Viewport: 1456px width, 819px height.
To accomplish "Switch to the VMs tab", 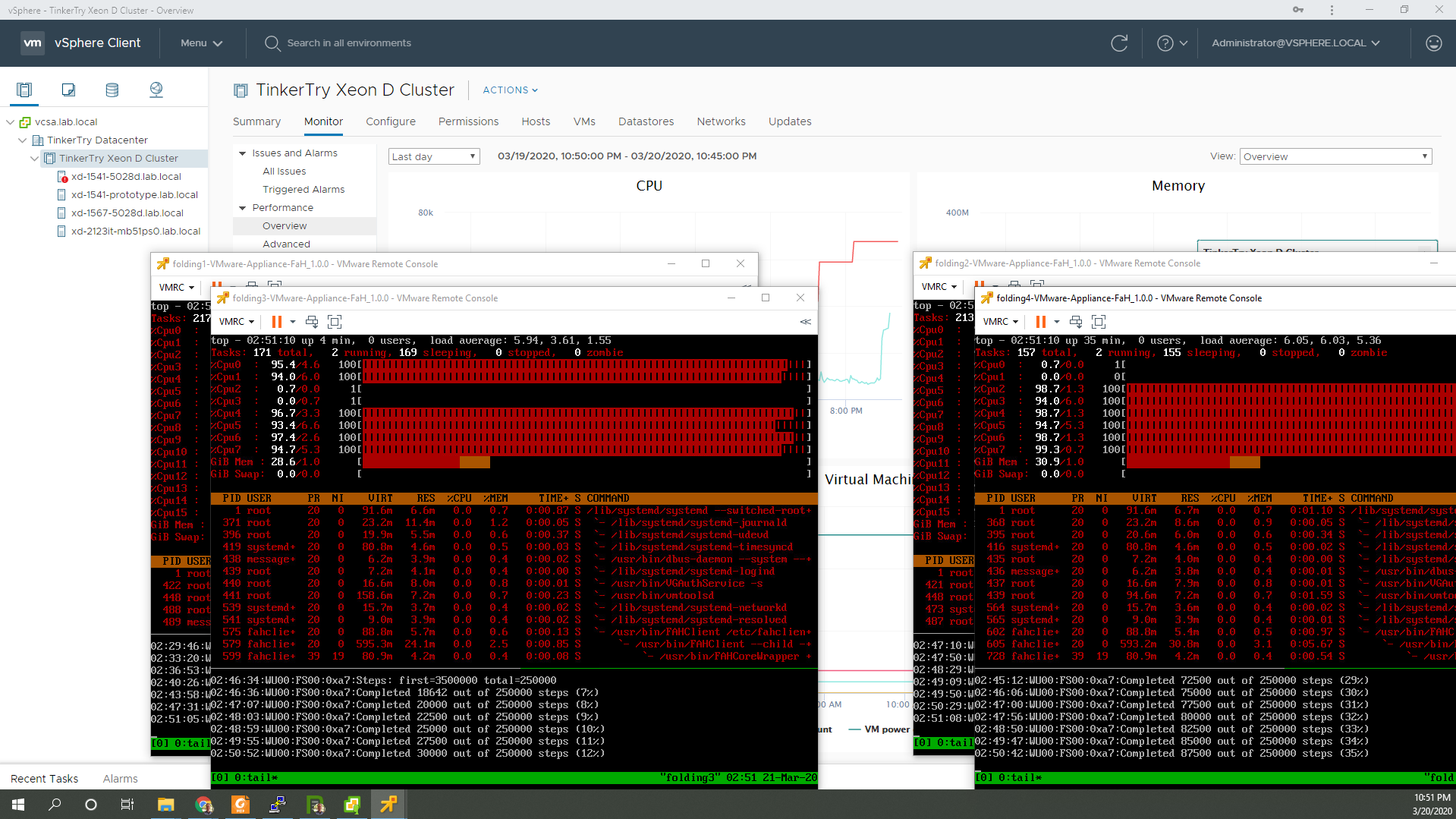I will point(584,121).
